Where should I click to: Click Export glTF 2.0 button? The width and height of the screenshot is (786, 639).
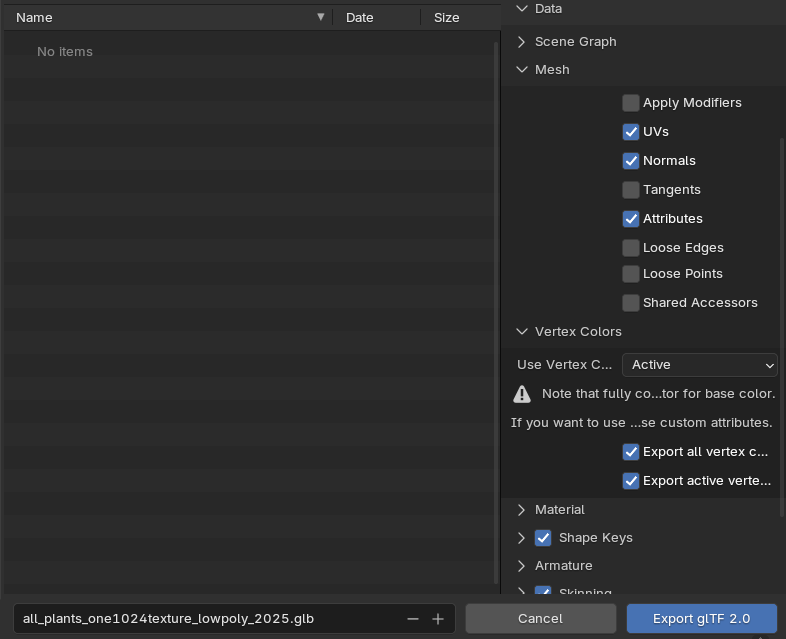point(701,619)
